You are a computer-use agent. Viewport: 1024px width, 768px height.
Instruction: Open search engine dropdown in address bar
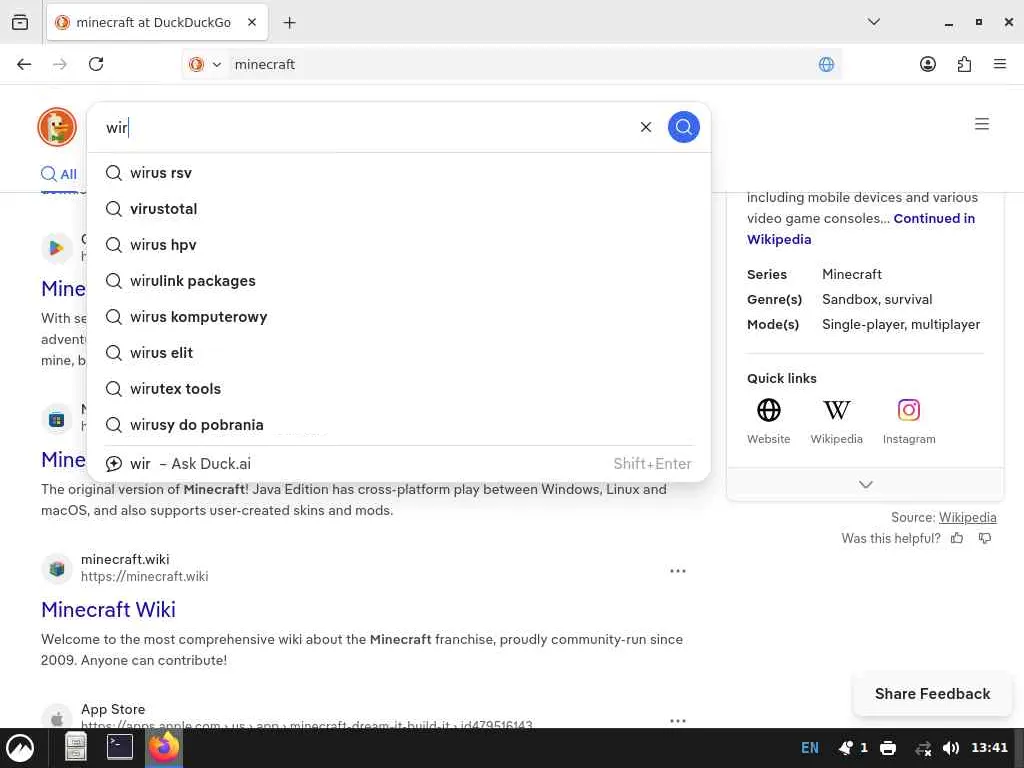tap(206, 64)
